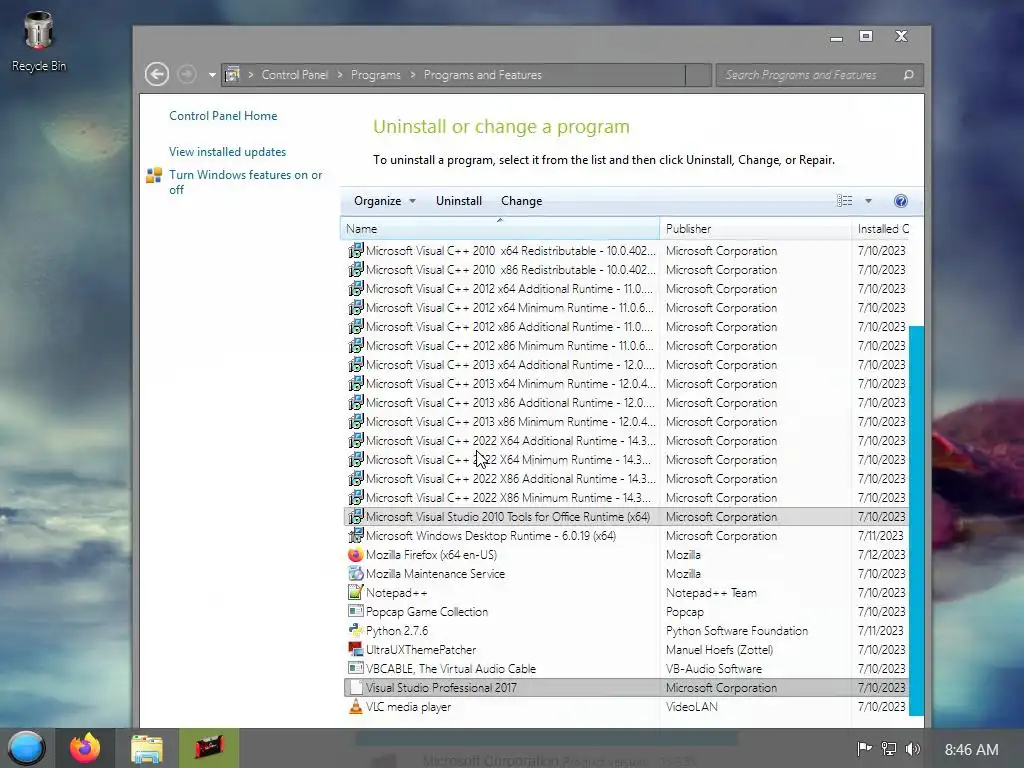Viewport: 1024px width, 768px height.
Task: Select Visual C++ 2013 x64 Minimum Runtime row
Action: tap(626, 383)
